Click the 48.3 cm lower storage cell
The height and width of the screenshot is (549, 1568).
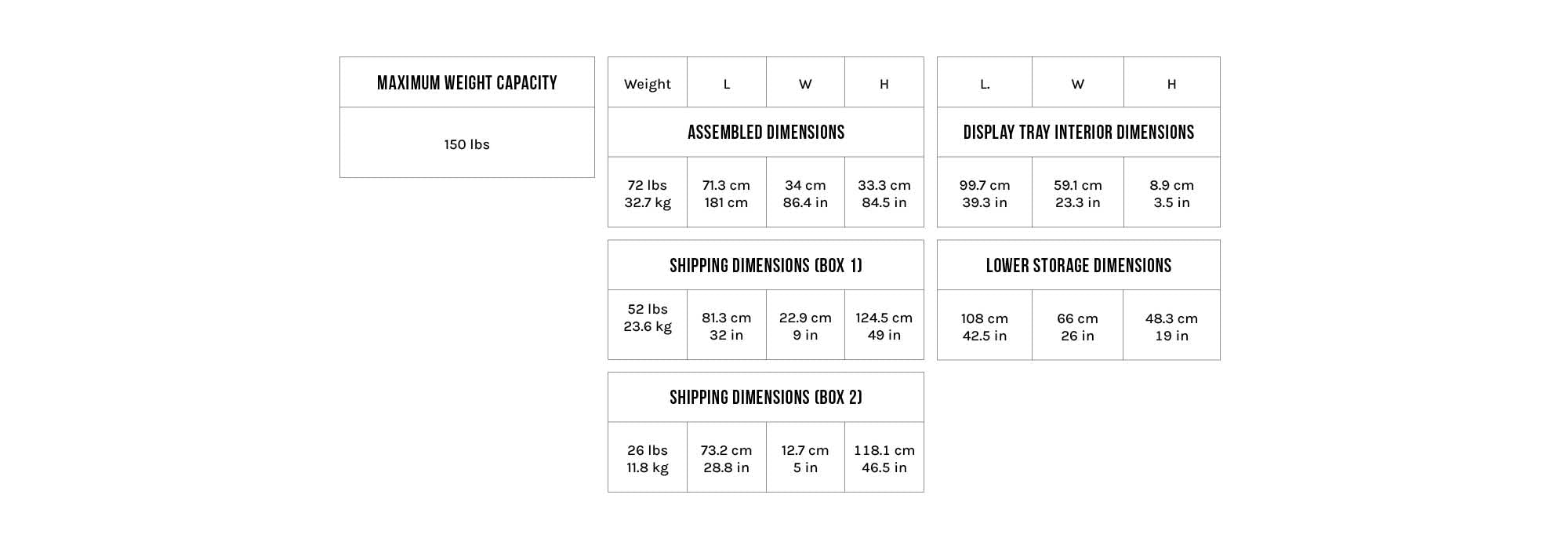[x=1171, y=327]
